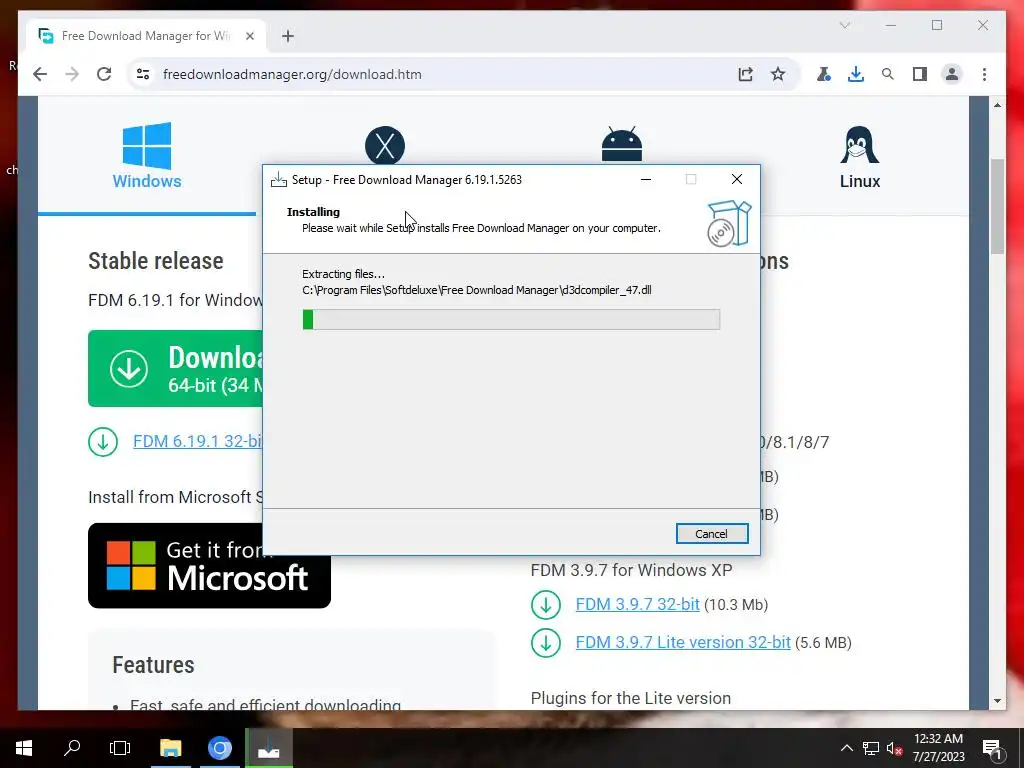
Task: Share this page icon in address bar
Action: [745, 74]
